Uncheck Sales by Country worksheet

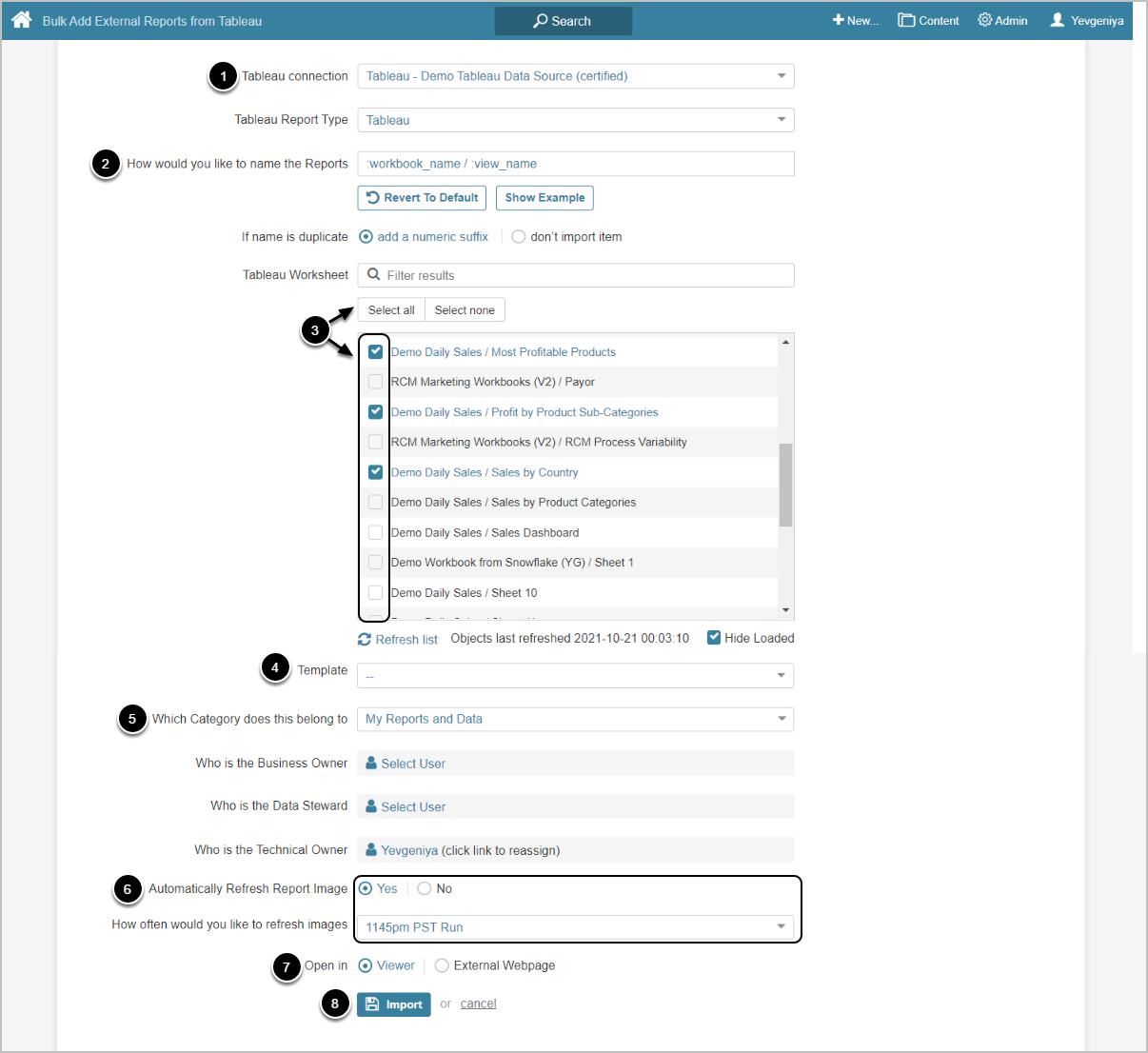375,472
